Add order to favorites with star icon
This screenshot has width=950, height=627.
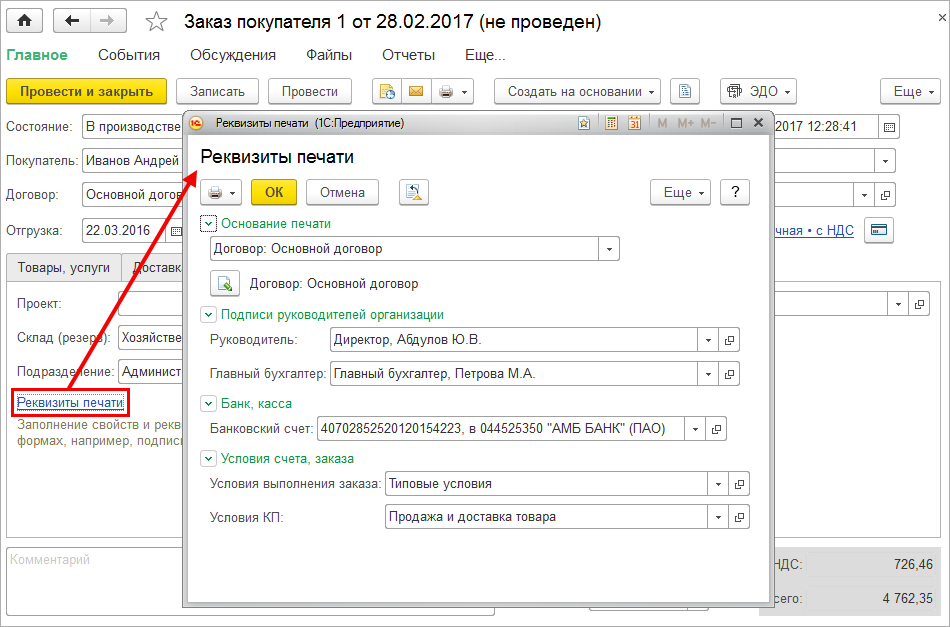(156, 22)
